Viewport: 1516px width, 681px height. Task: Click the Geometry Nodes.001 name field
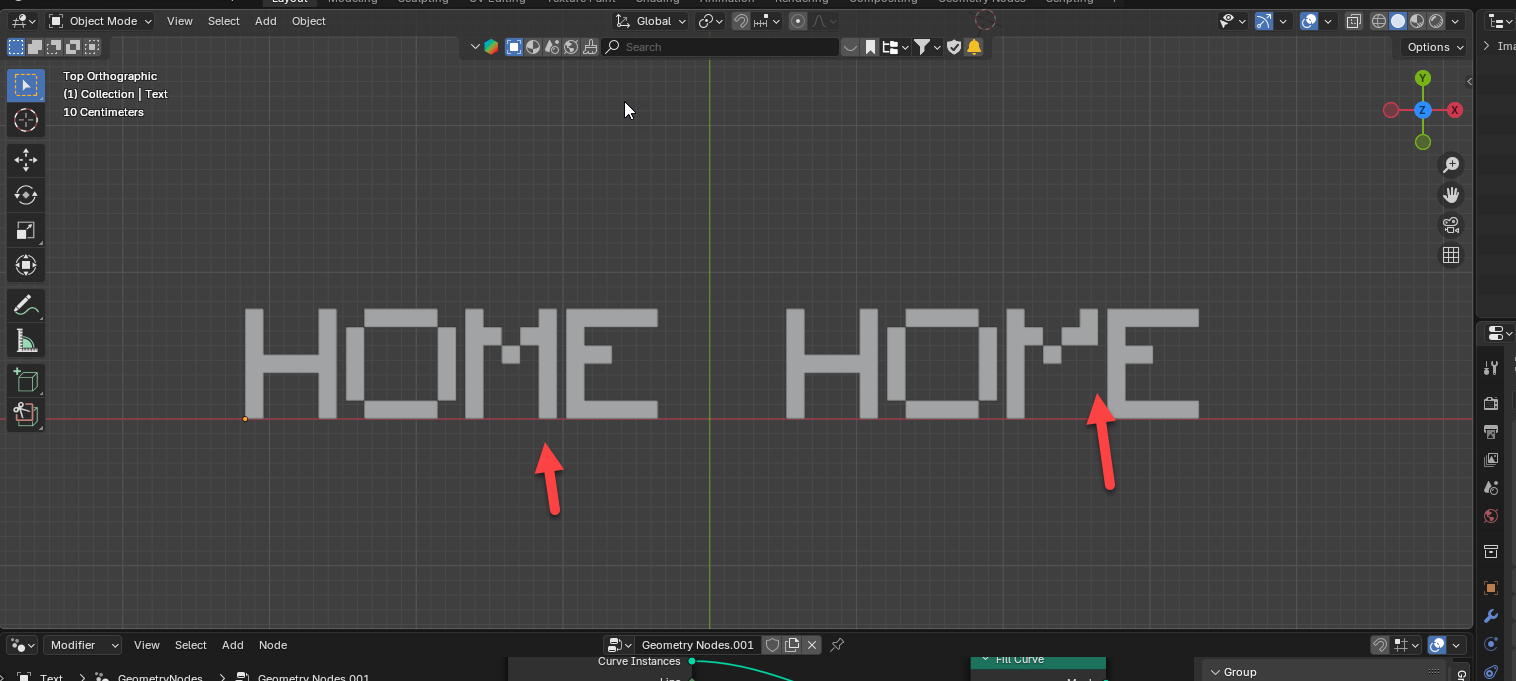click(697, 645)
